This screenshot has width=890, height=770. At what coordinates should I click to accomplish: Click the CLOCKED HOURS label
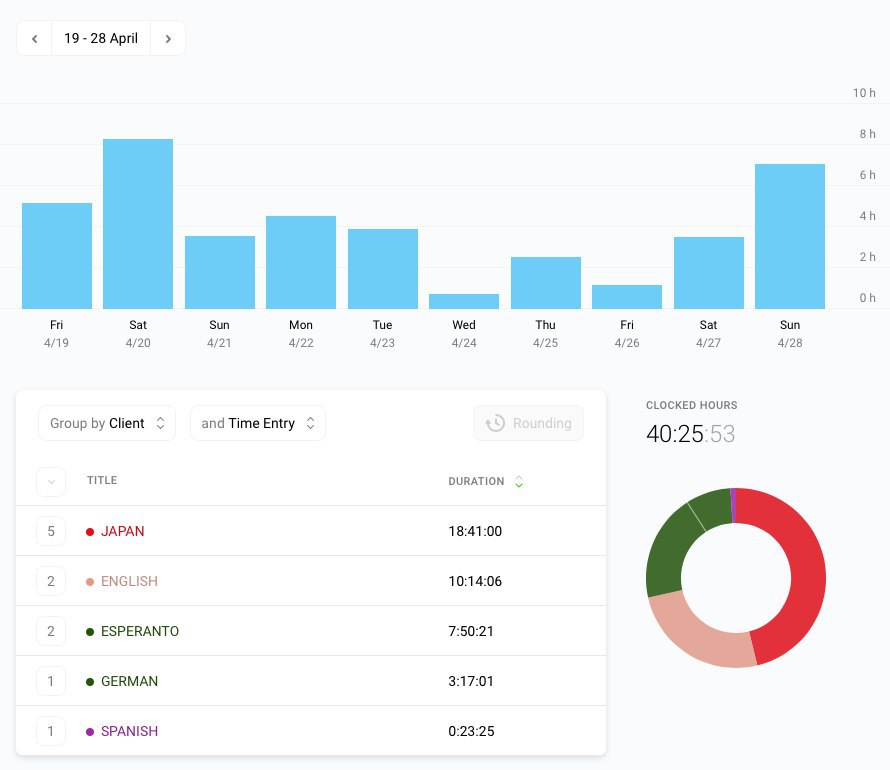click(x=691, y=405)
